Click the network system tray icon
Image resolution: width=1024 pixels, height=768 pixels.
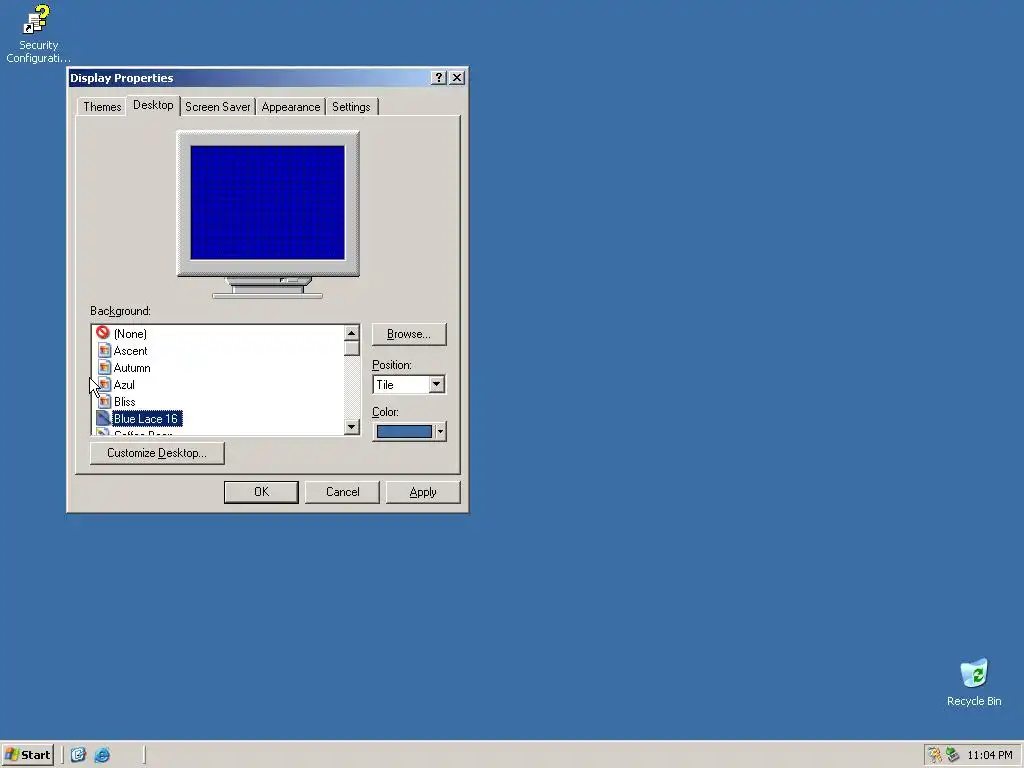[x=952, y=755]
